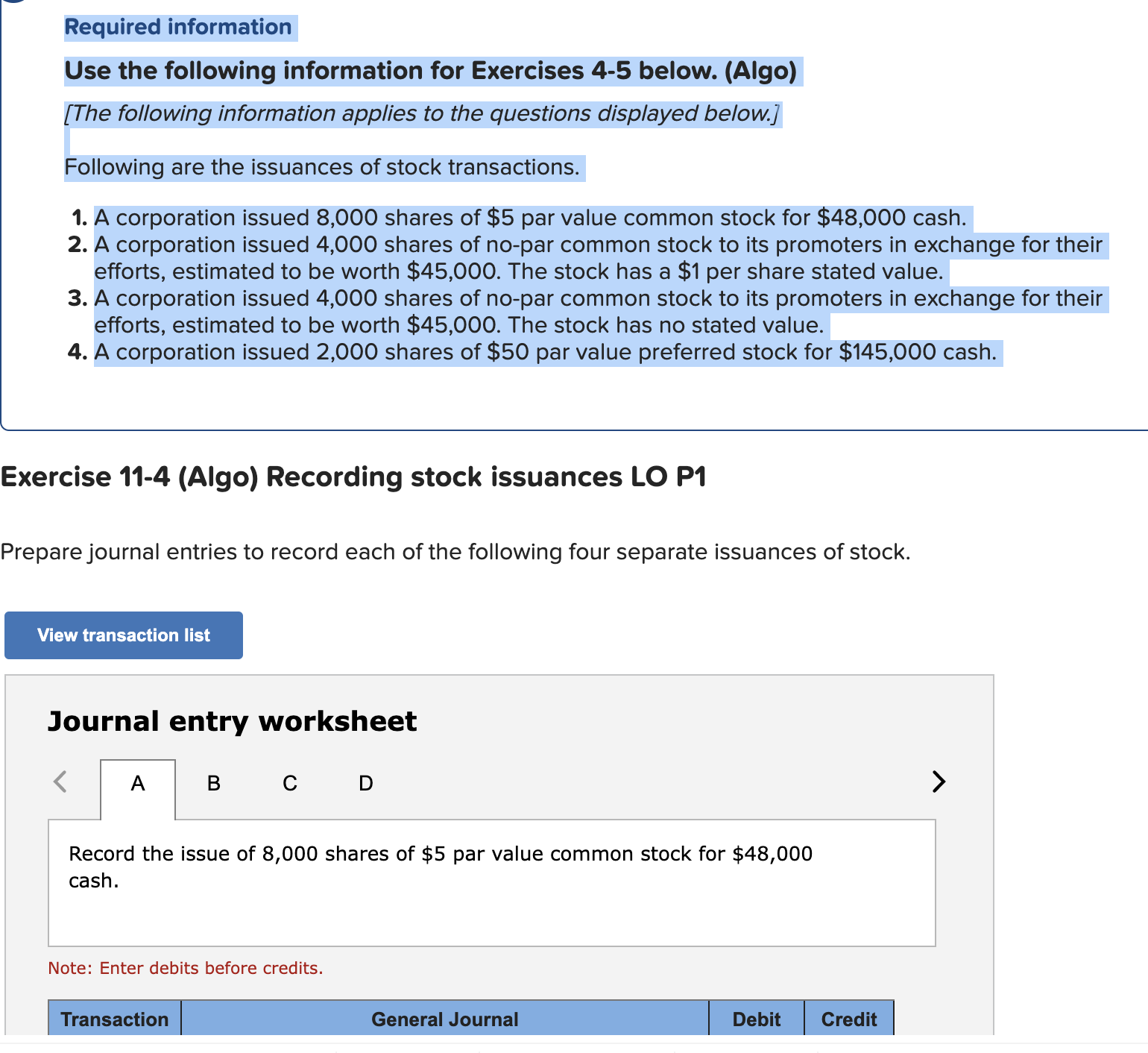The width and height of the screenshot is (1148, 1053).
Task: Click the General Journal column header
Action: pyautogui.click(x=444, y=1019)
